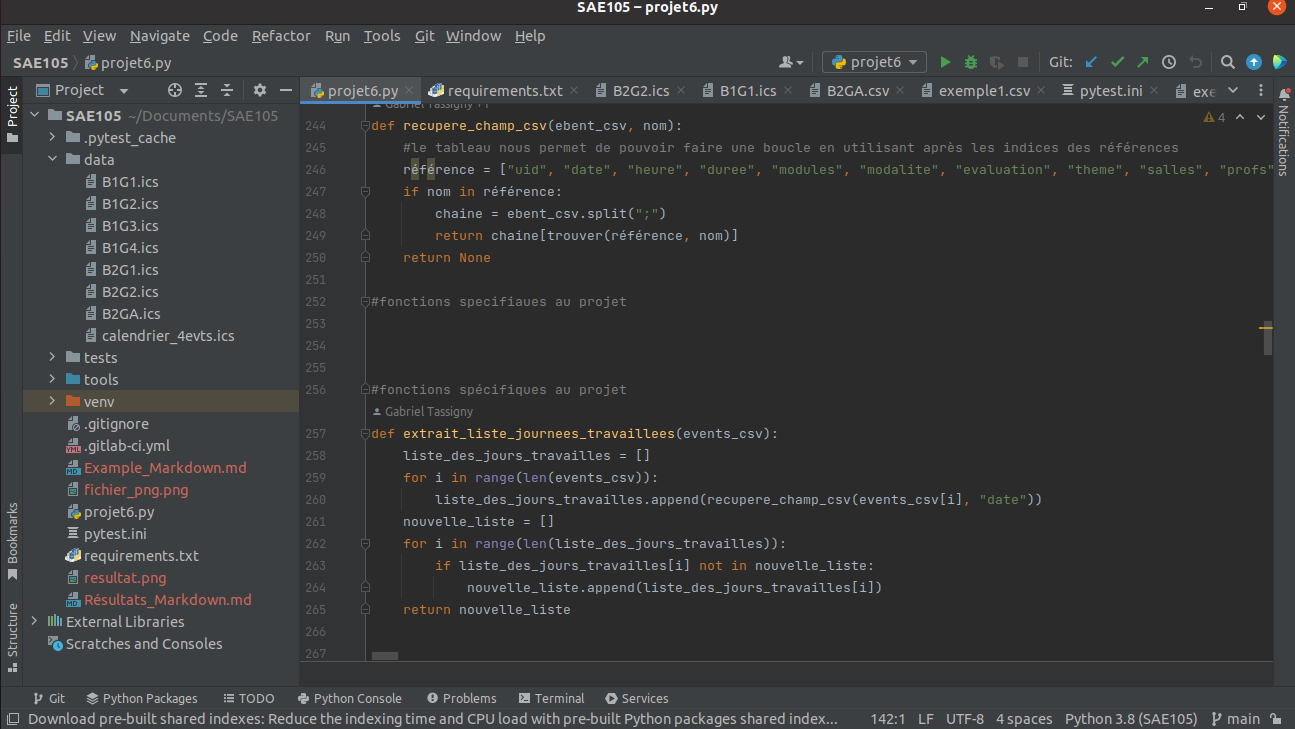The width and height of the screenshot is (1295, 729).
Task: Open the Refactor menu
Action: [x=281, y=36]
